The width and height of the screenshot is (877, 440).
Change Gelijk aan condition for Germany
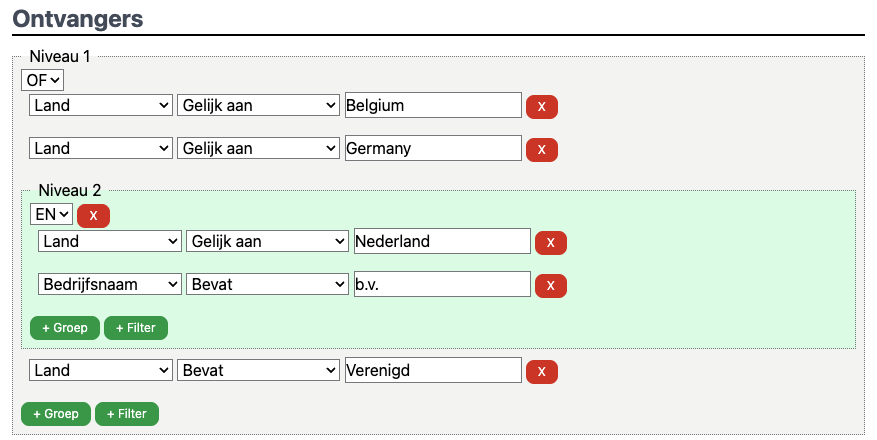pos(258,148)
